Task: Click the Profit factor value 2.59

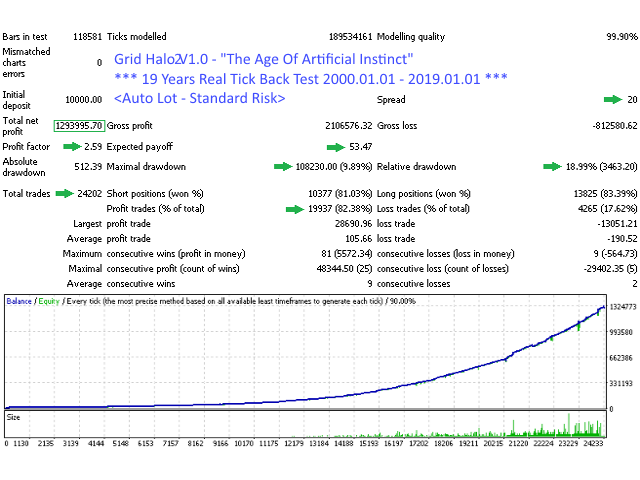Action: pos(93,147)
